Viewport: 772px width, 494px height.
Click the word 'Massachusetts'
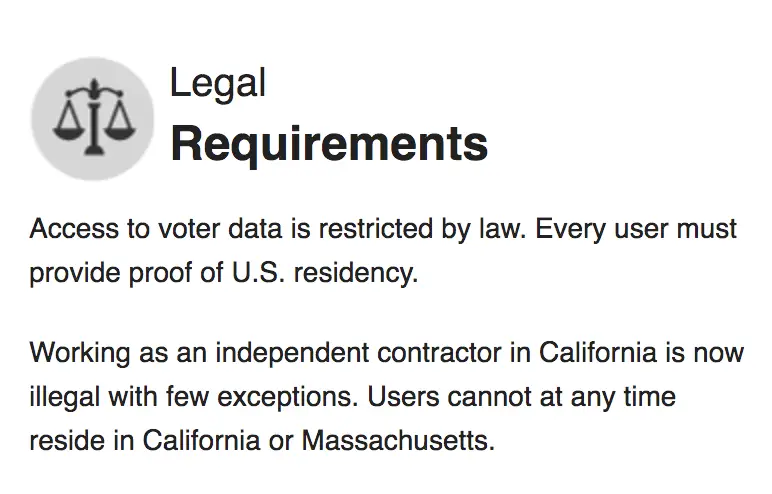(398, 440)
